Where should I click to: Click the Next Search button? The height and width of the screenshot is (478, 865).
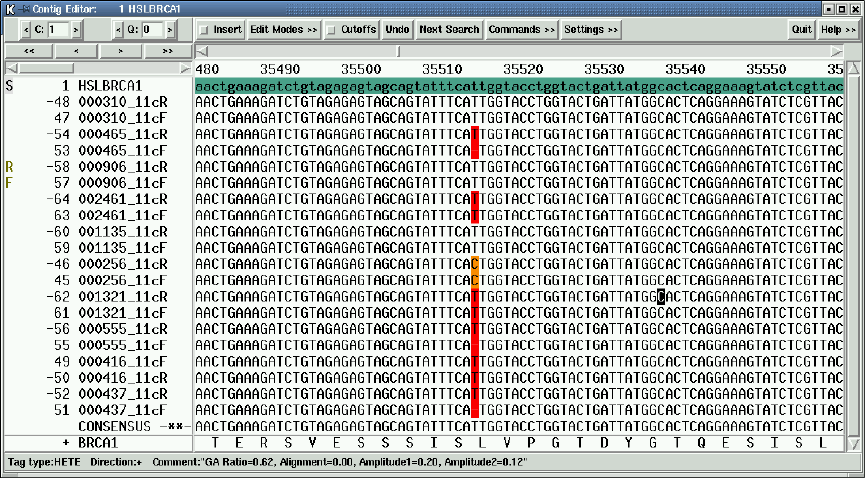[449, 29]
